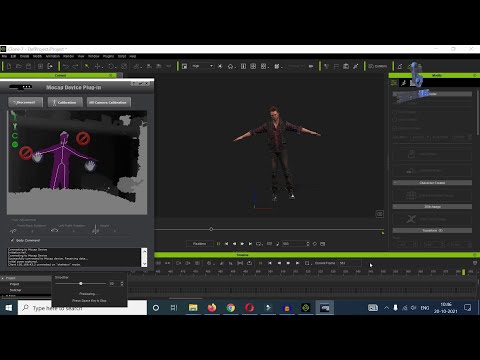Image resolution: width=480 pixels, height=360 pixels.
Task: Choose the Move object tool
Action: coord(98,66)
